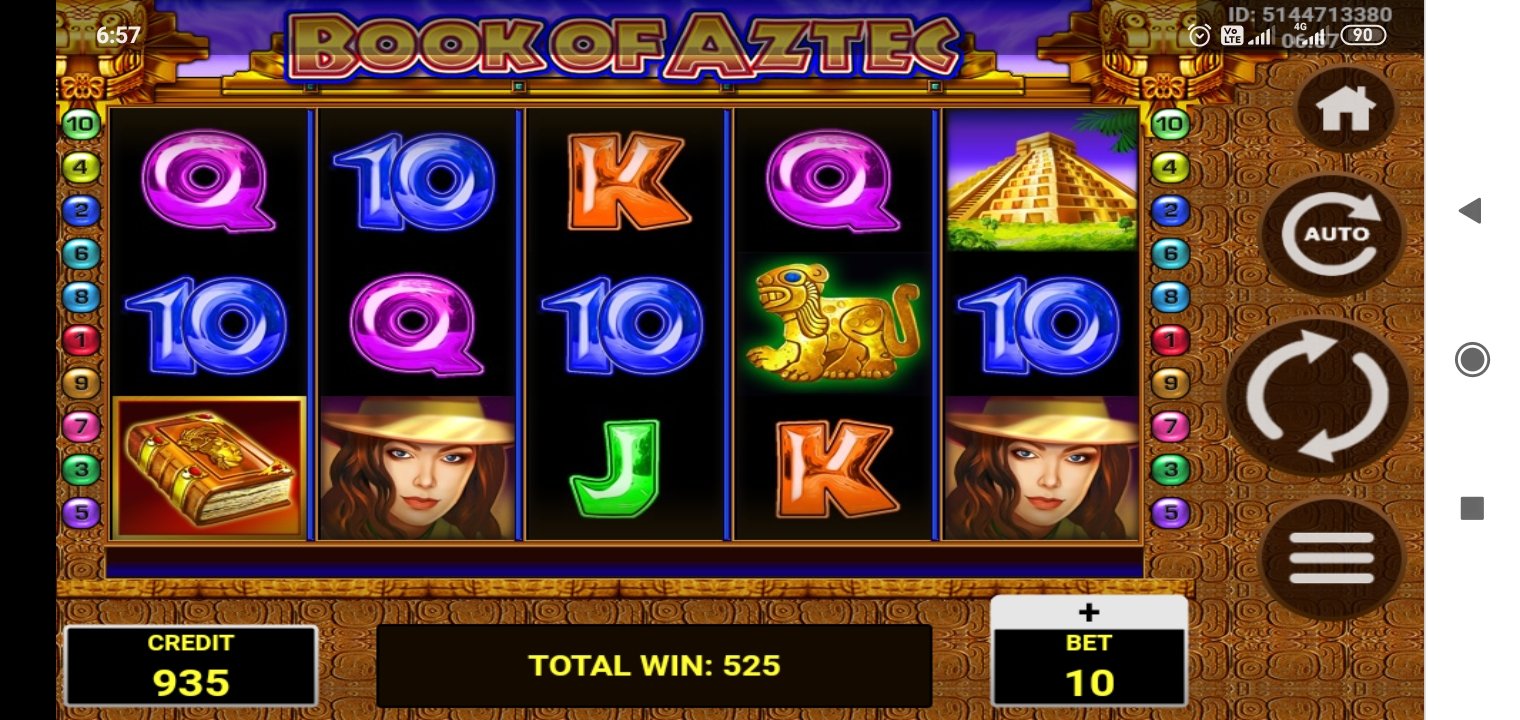Select payline 10 marker on left

coord(82,125)
